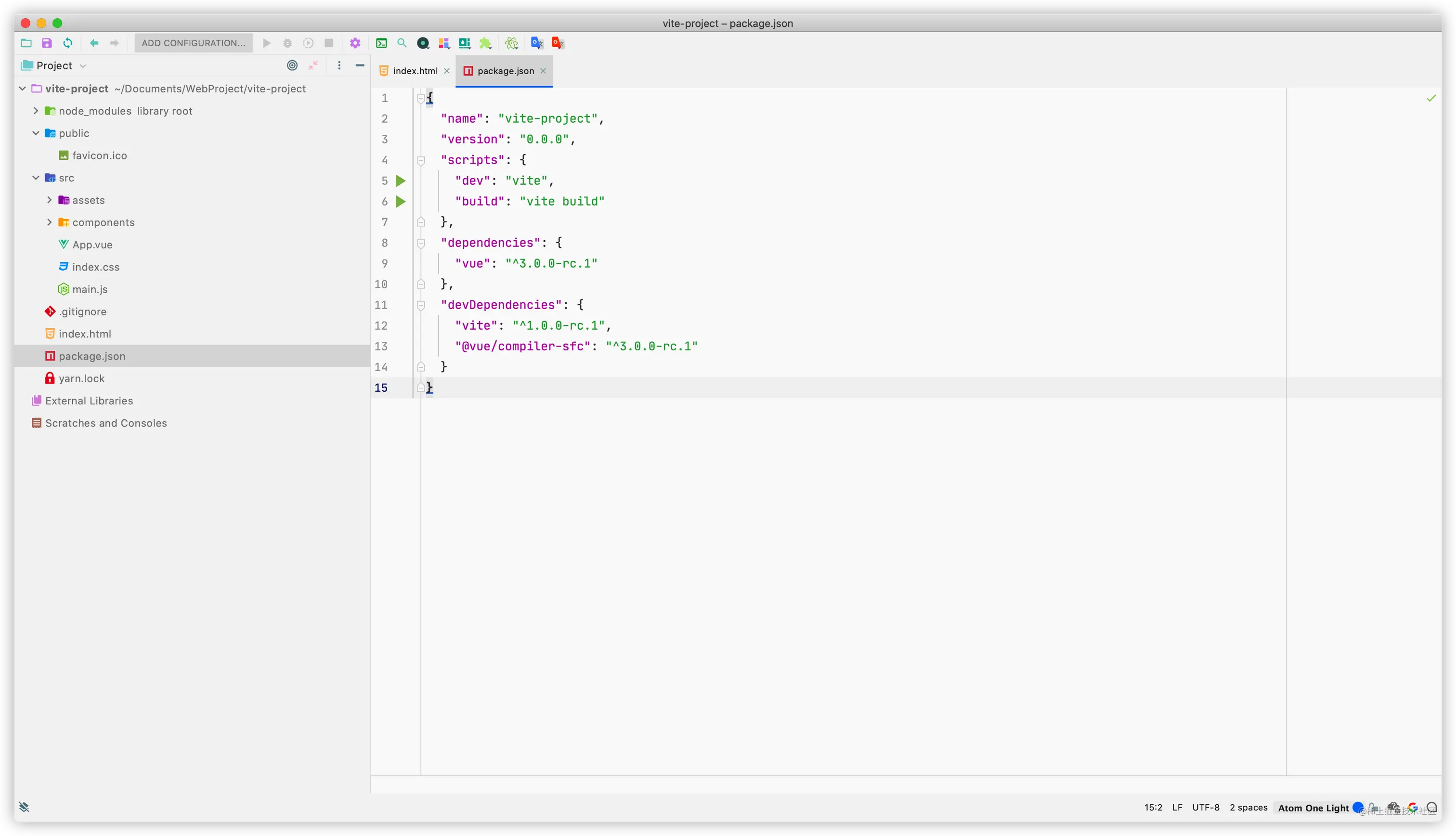The image size is (1456, 836).
Task: Click Select Opened File target icon
Action: (x=292, y=65)
